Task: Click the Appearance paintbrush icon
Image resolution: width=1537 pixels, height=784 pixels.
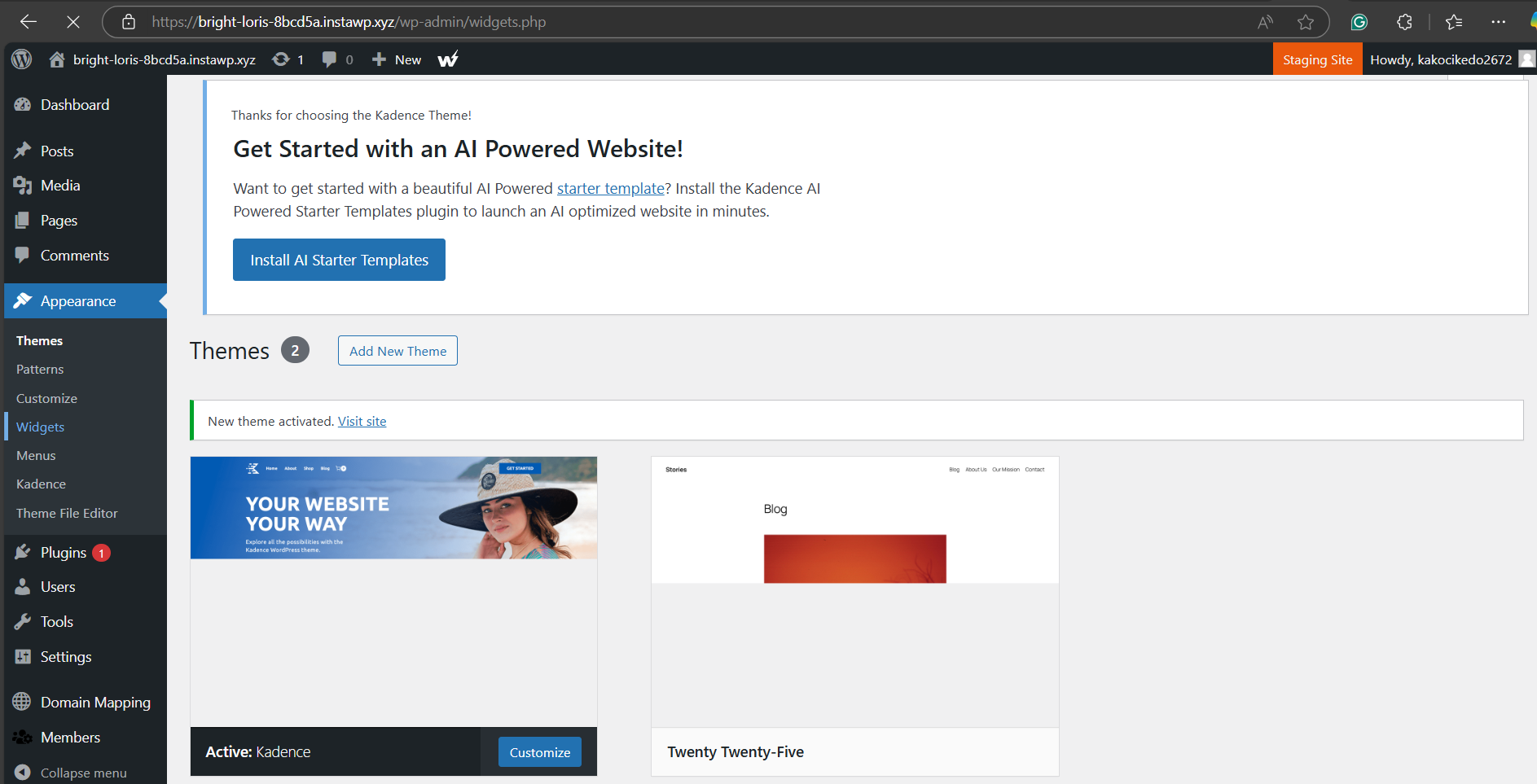Action: (x=23, y=301)
